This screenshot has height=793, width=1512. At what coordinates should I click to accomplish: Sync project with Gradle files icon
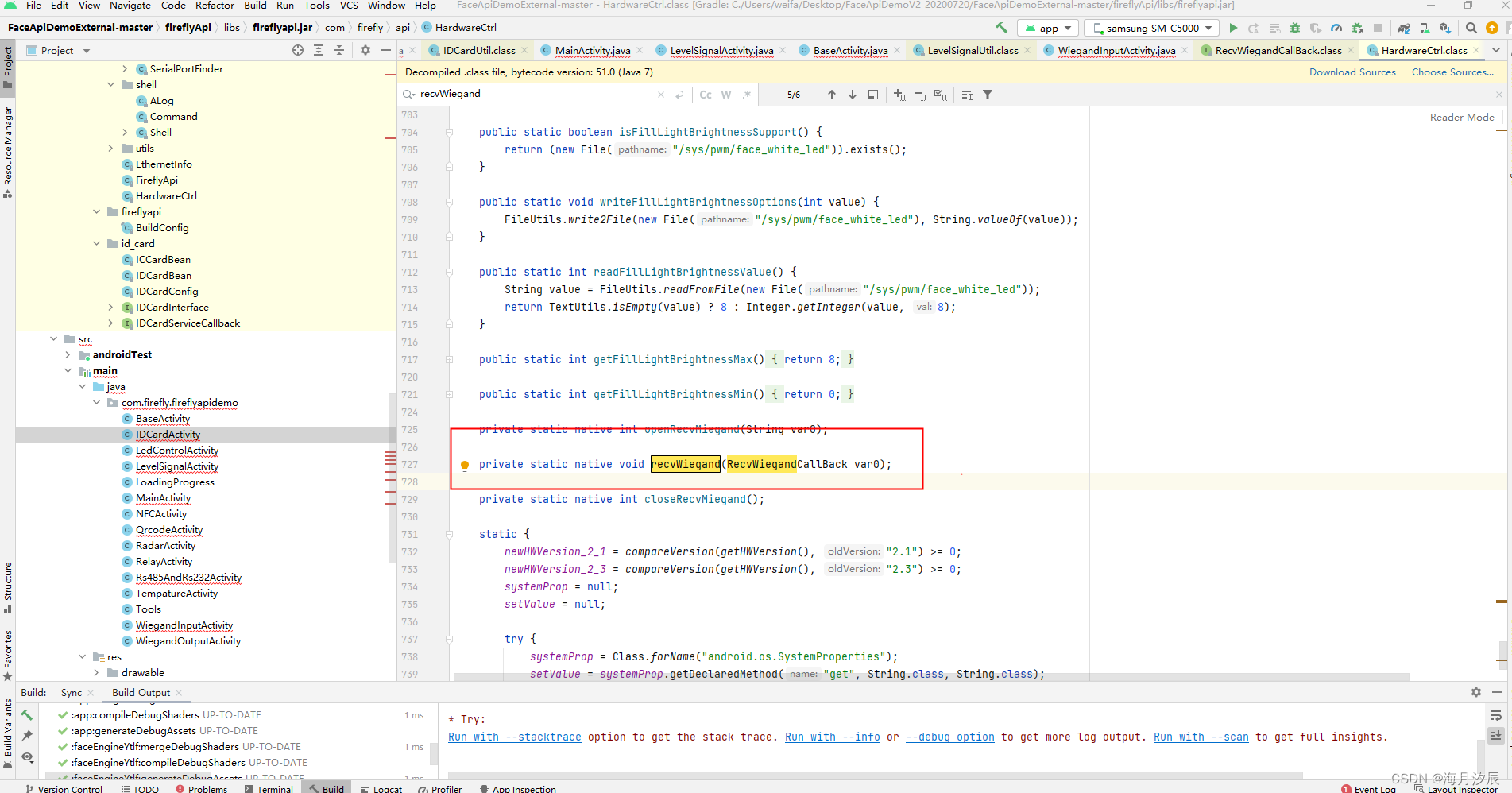click(1404, 28)
